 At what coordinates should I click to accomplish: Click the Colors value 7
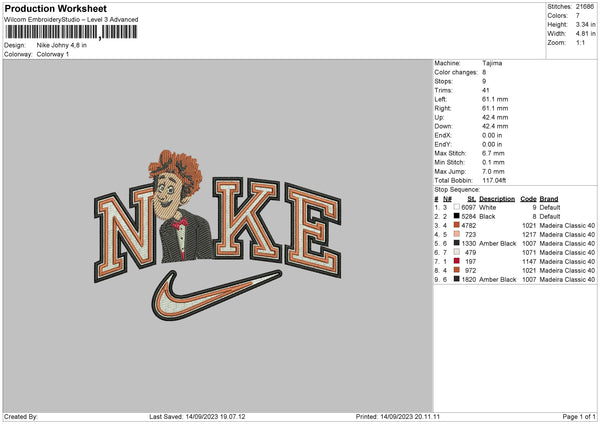point(577,16)
